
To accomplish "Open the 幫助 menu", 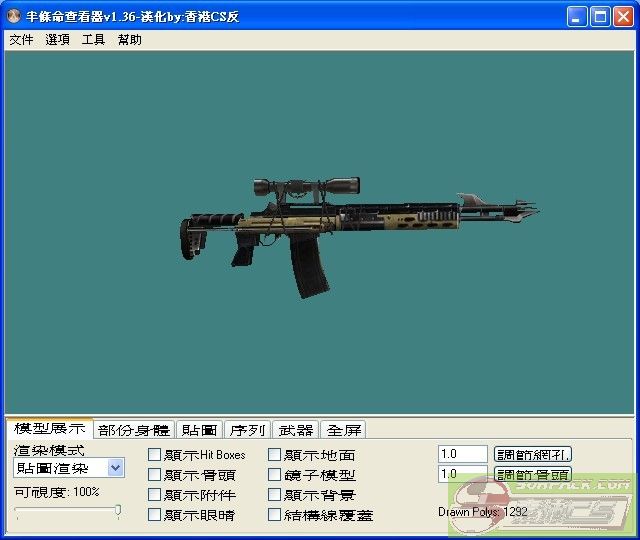I will tap(129, 40).
